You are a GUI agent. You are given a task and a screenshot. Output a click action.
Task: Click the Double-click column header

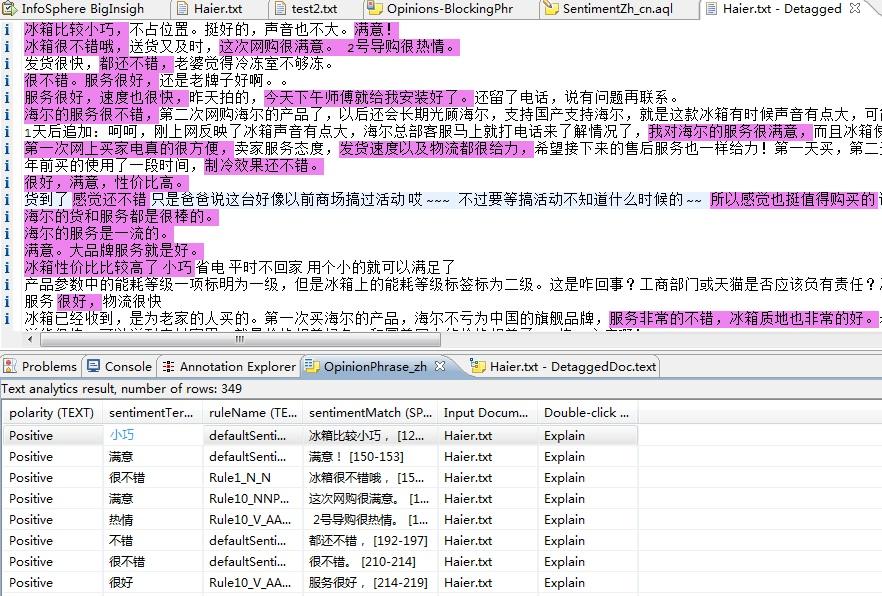click(587, 413)
